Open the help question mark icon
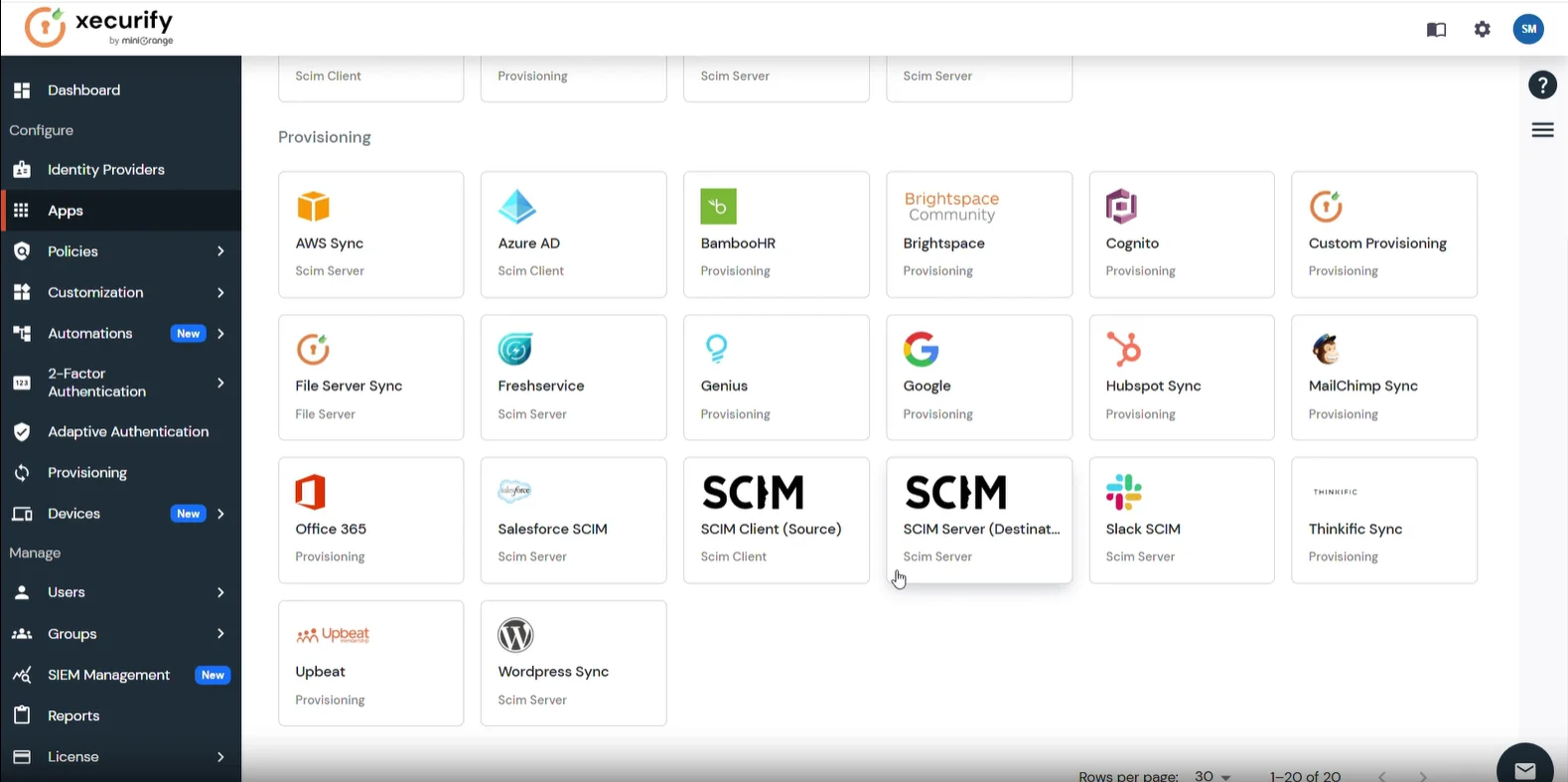This screenshot has width=1568, height=782. [1542, 85]
